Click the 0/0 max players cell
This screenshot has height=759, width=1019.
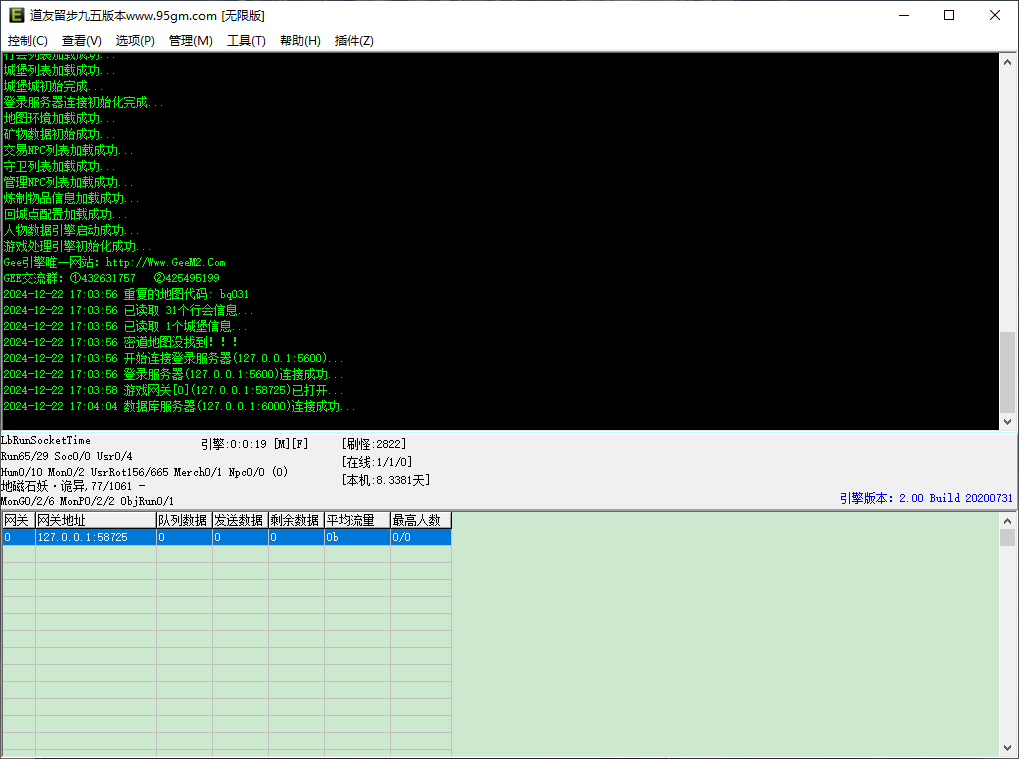point(420,537)
